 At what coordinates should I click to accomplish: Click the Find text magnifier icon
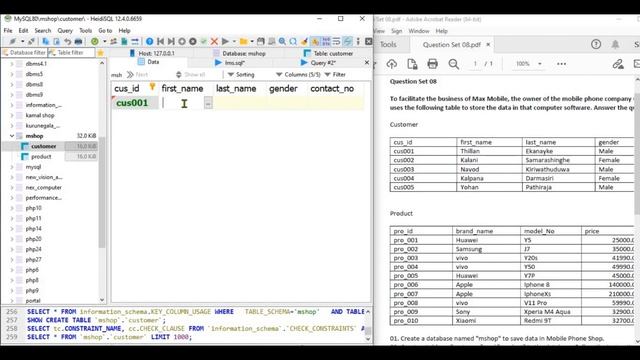click(282, 41)
